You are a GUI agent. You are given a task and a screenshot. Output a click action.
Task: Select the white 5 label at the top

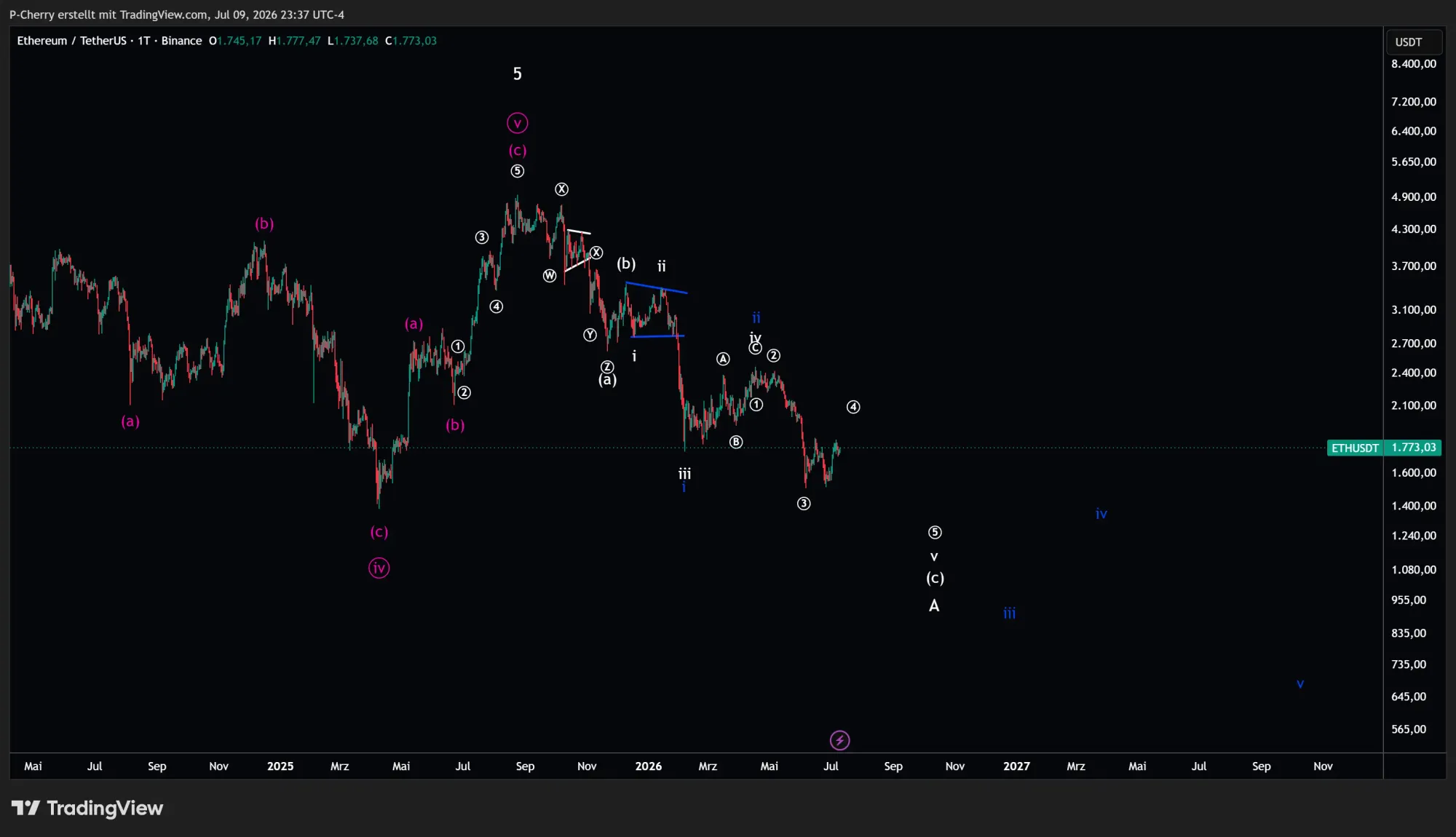(517, 74)
